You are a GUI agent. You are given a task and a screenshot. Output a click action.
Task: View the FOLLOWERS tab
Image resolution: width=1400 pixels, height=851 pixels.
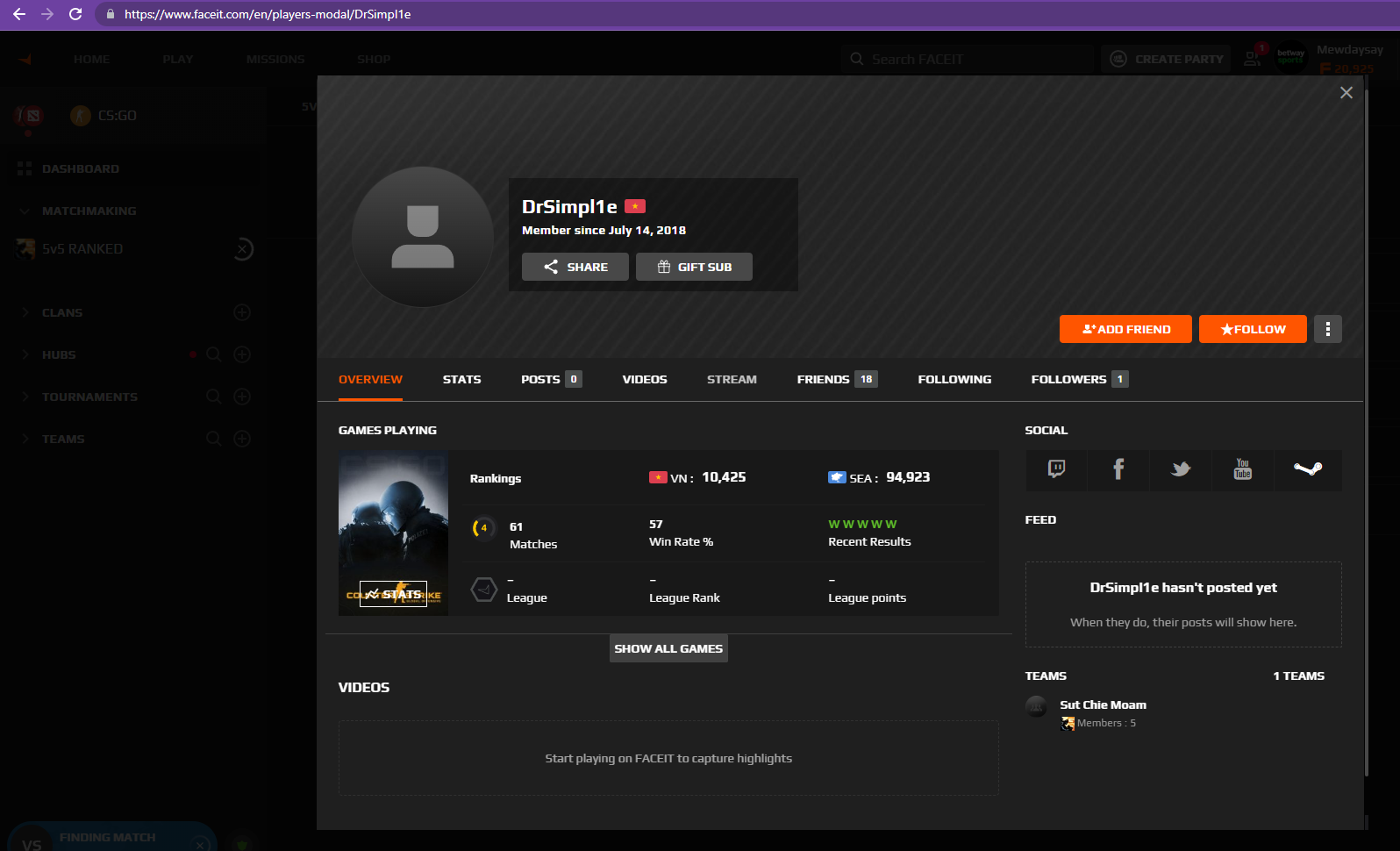tap(1080, 379)
